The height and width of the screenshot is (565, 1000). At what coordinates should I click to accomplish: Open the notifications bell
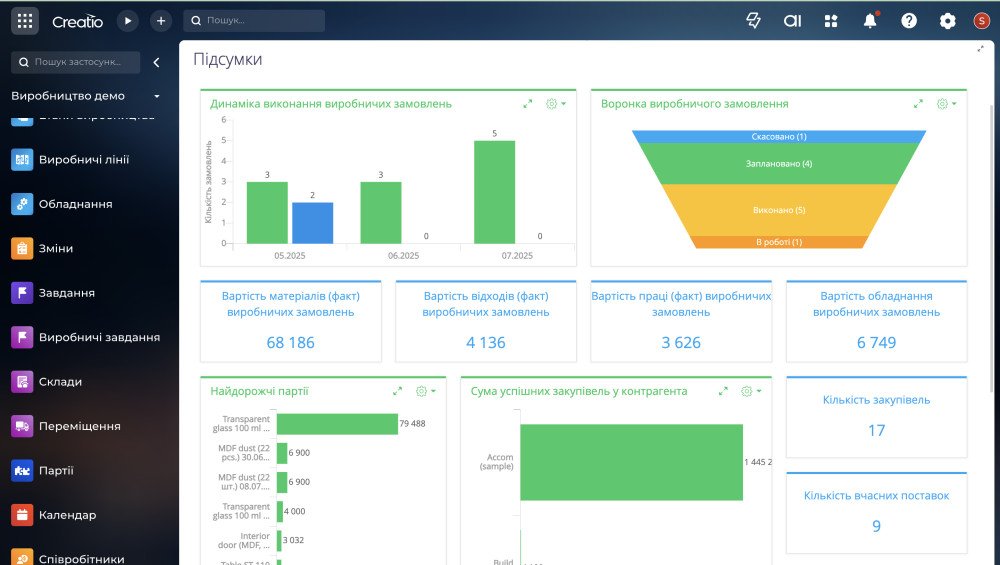pyautogui.click(x=870, y=21)
